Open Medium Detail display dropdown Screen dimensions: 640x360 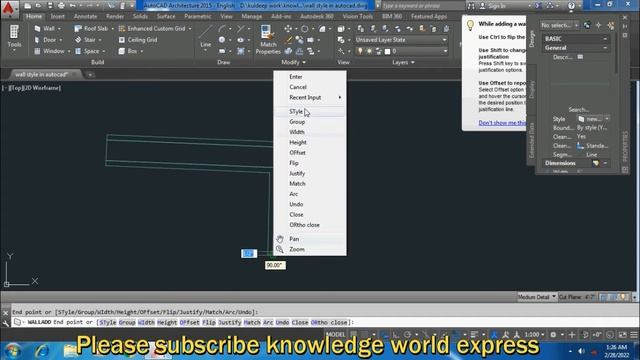(536, 297)
